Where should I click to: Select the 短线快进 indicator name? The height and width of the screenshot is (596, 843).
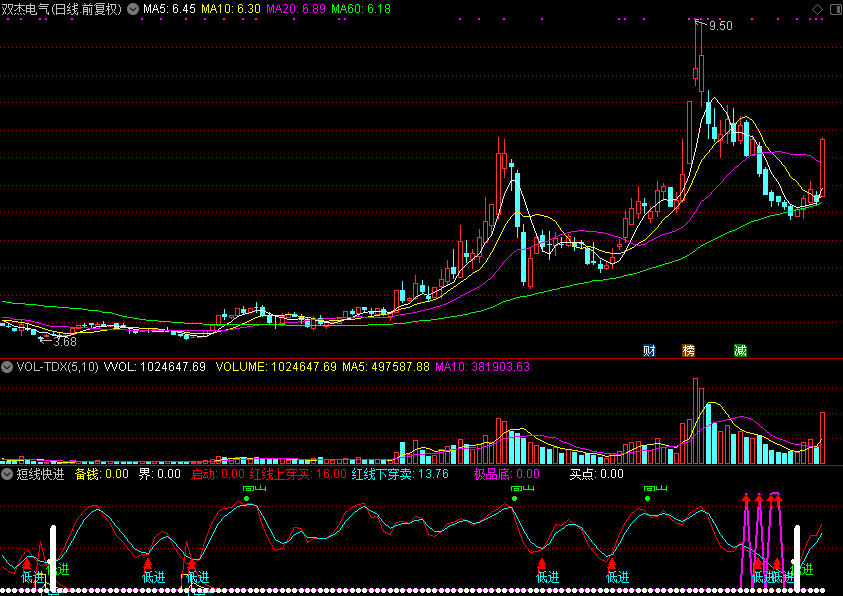pos(40,474)
